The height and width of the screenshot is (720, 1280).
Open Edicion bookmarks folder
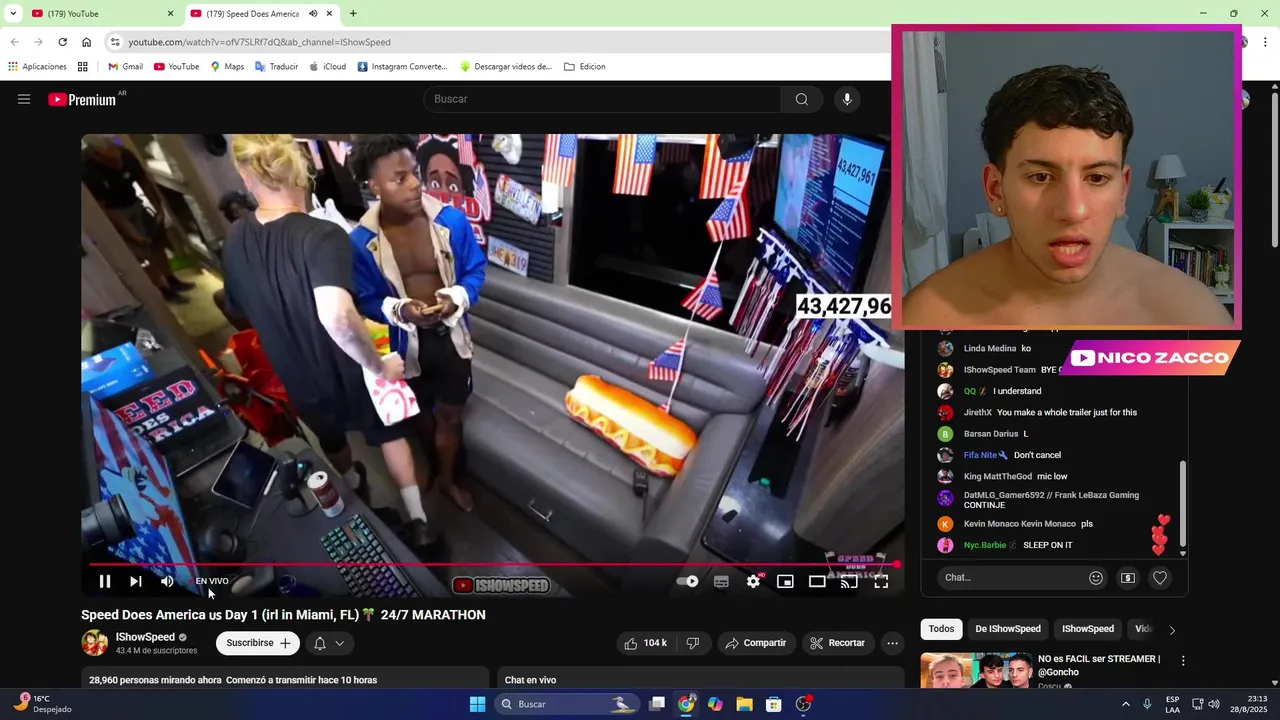[585, 67]
